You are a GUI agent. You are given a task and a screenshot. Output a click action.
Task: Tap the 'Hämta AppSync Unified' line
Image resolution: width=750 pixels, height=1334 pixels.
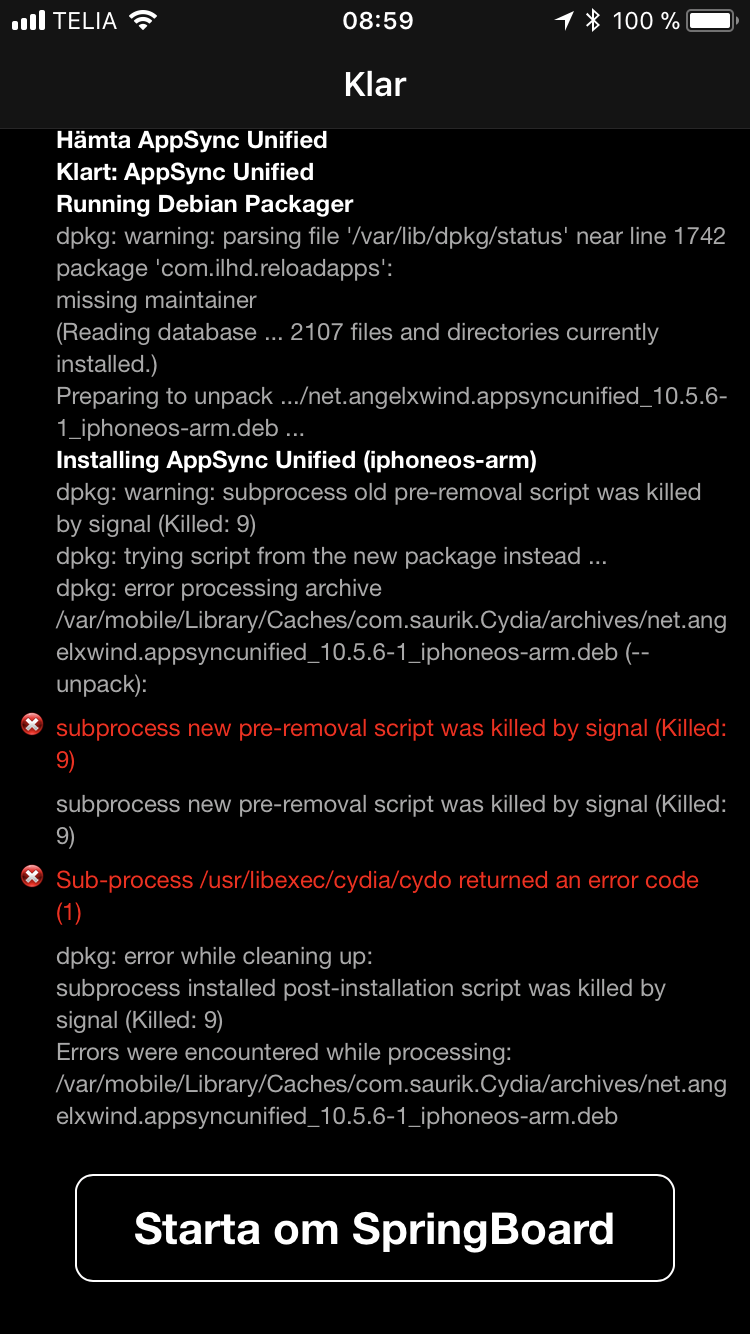point(192,140)
